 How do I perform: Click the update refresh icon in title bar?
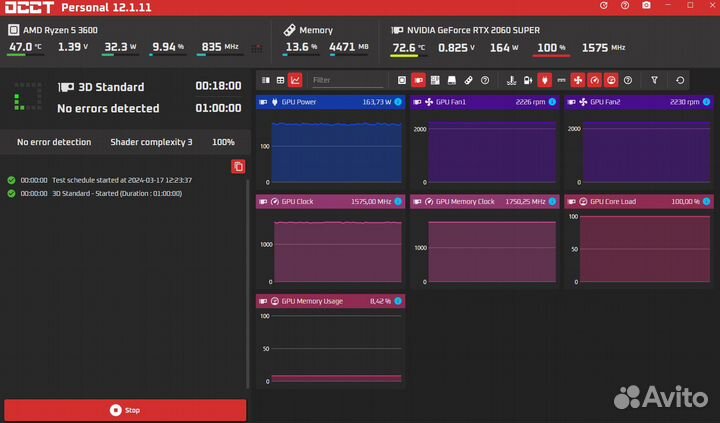pyautogui.click(x=604, y=6)
